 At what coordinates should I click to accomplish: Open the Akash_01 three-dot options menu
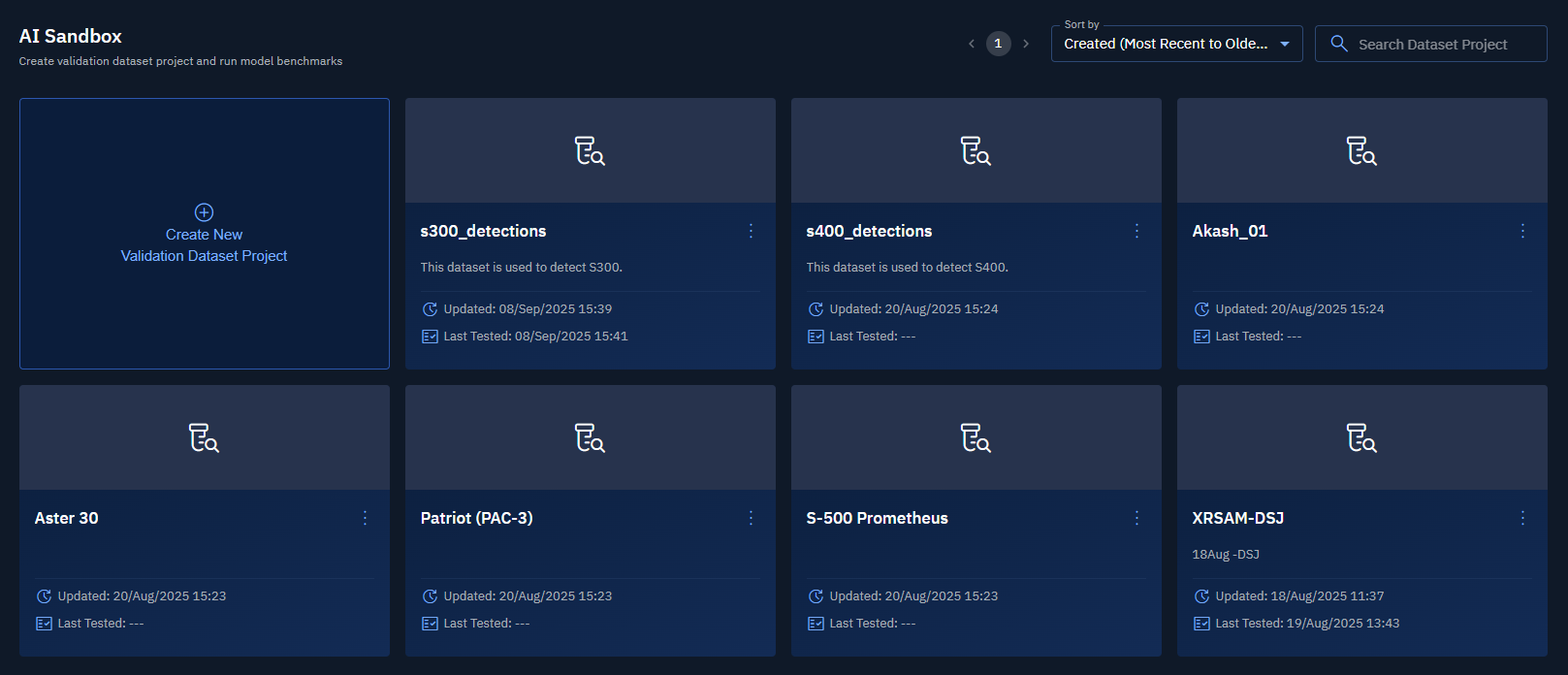[x=1522, y=231]
